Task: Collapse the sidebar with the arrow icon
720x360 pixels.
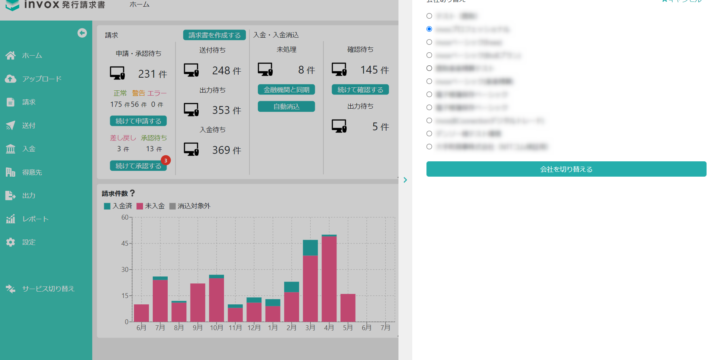Action: tap(82, 33)
